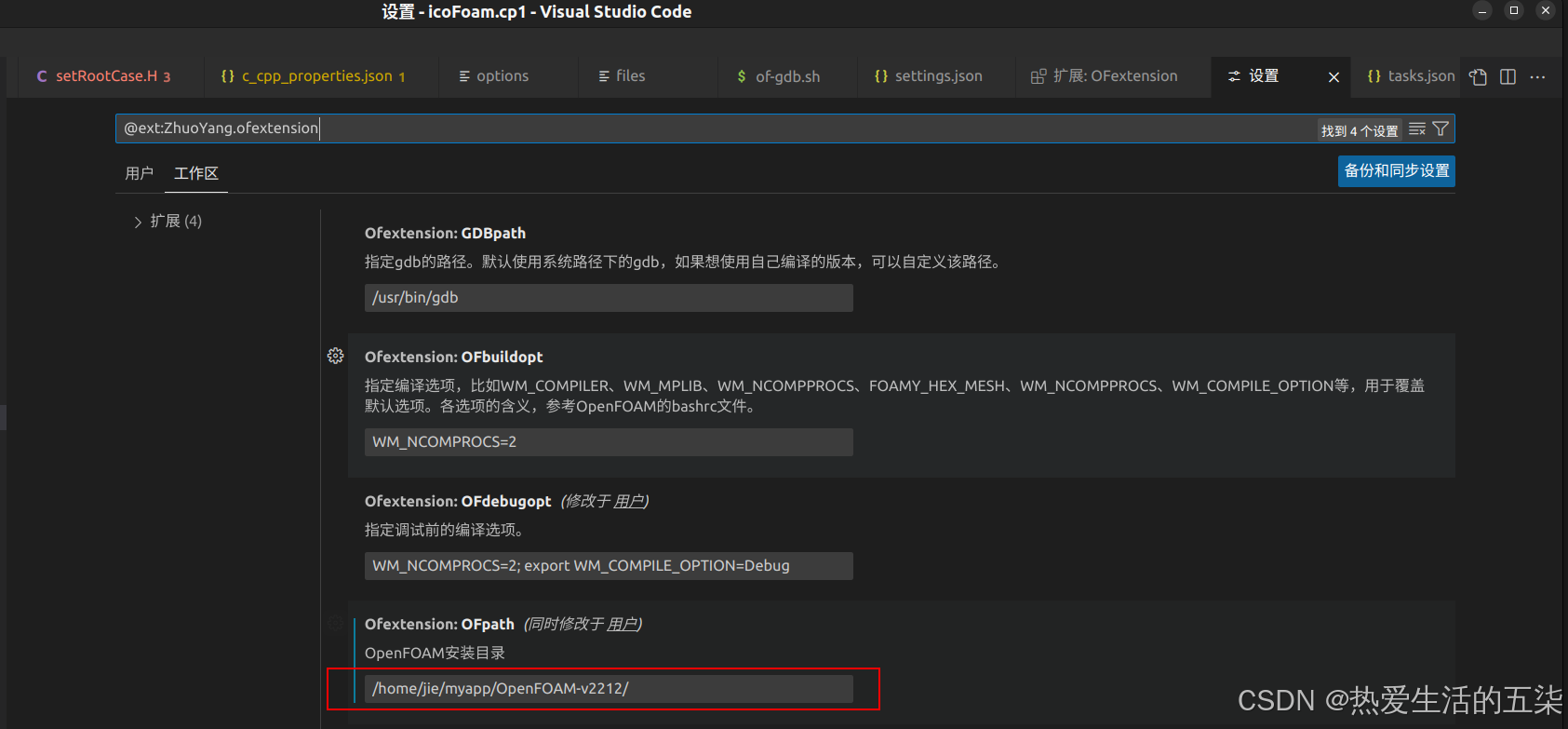Expand the 扩展 (4) tree node
Image resolution: width=1568 pixels, height=729 pixels.
(x=138, y=222)
